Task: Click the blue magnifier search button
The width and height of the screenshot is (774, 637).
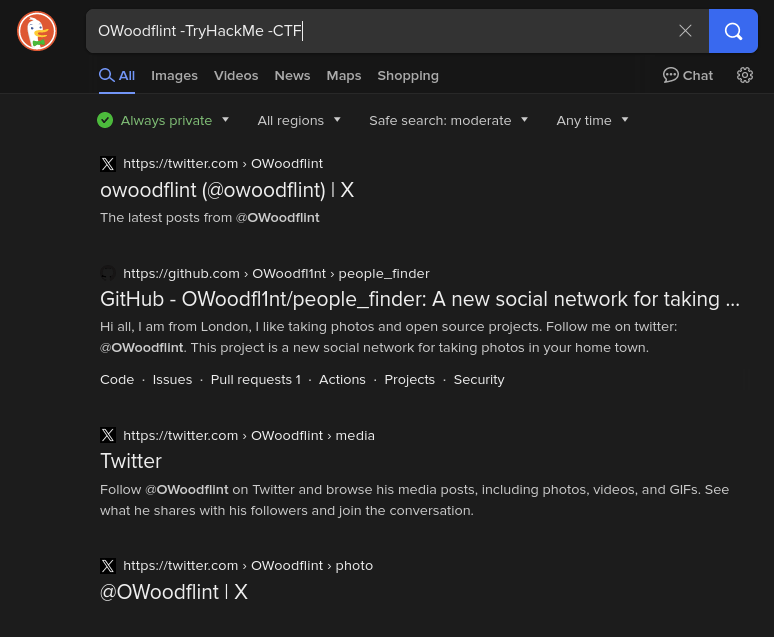Action: tap(733, 31)
